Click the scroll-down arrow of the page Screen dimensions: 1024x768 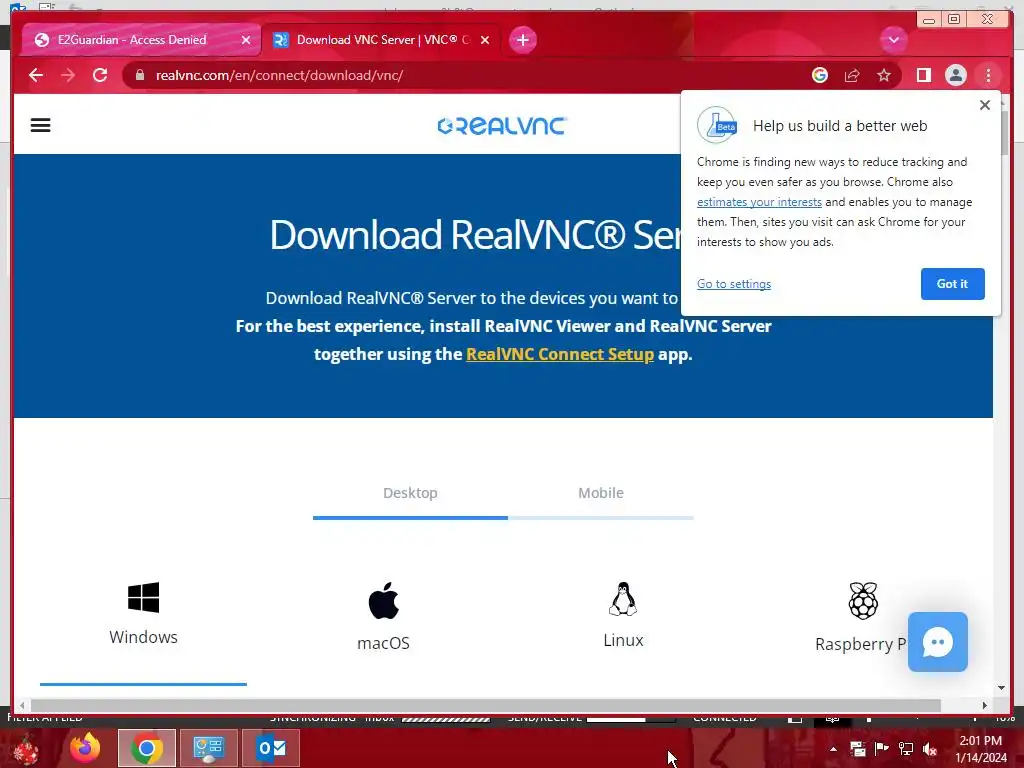1002,688
